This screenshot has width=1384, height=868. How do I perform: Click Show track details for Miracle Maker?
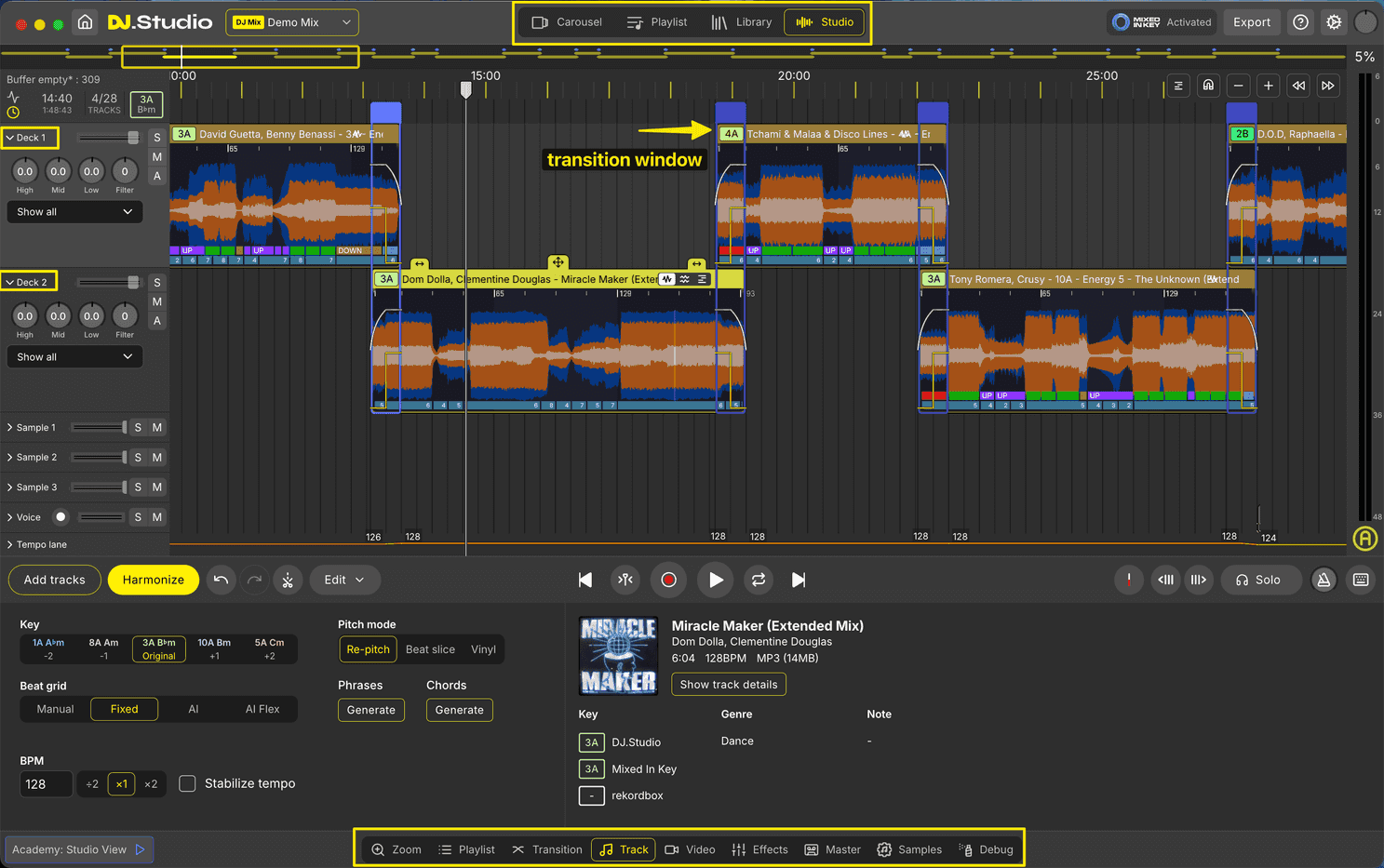coord(728,684)
